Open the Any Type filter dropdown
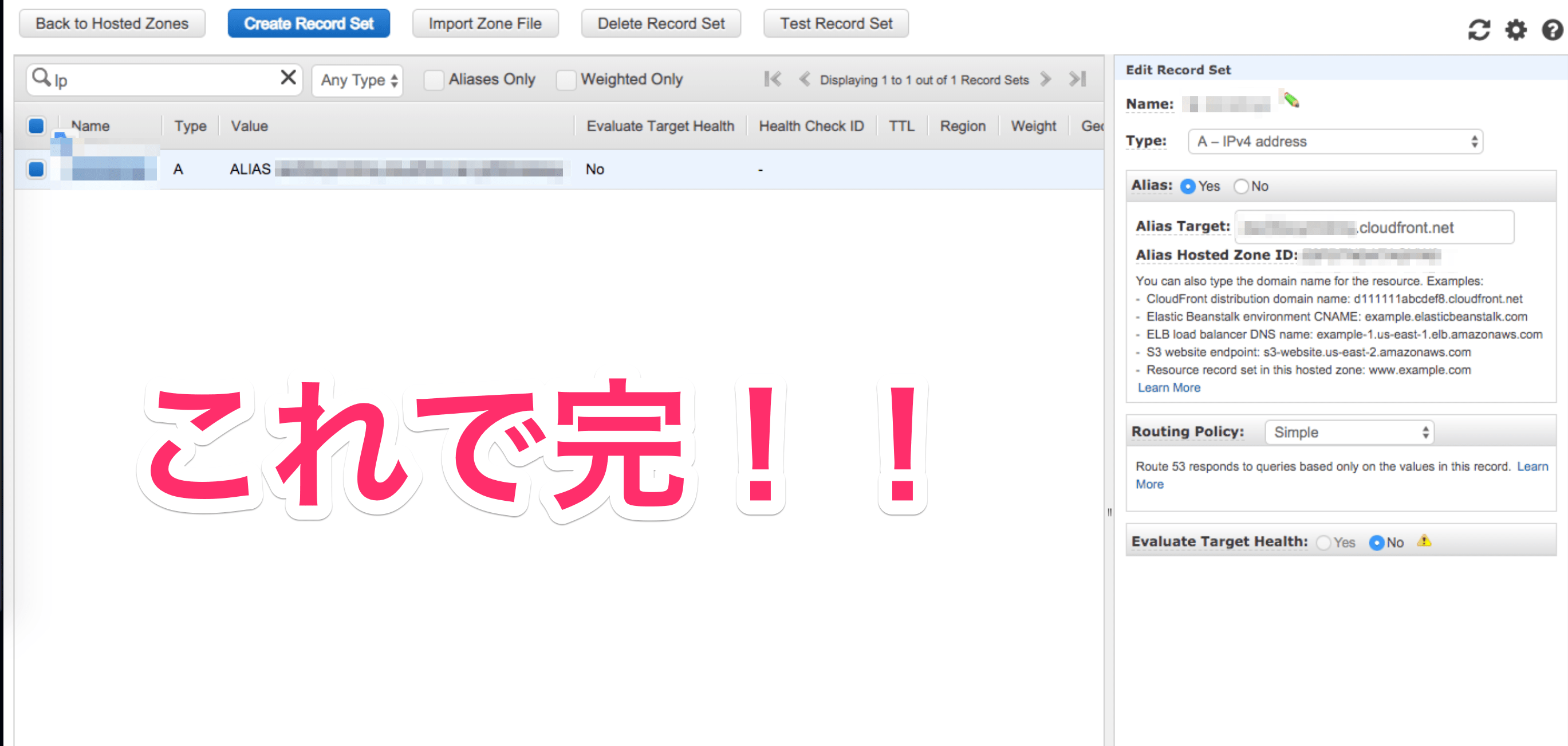This screenshot has height=746, width=1568. (x=358, y=80)
